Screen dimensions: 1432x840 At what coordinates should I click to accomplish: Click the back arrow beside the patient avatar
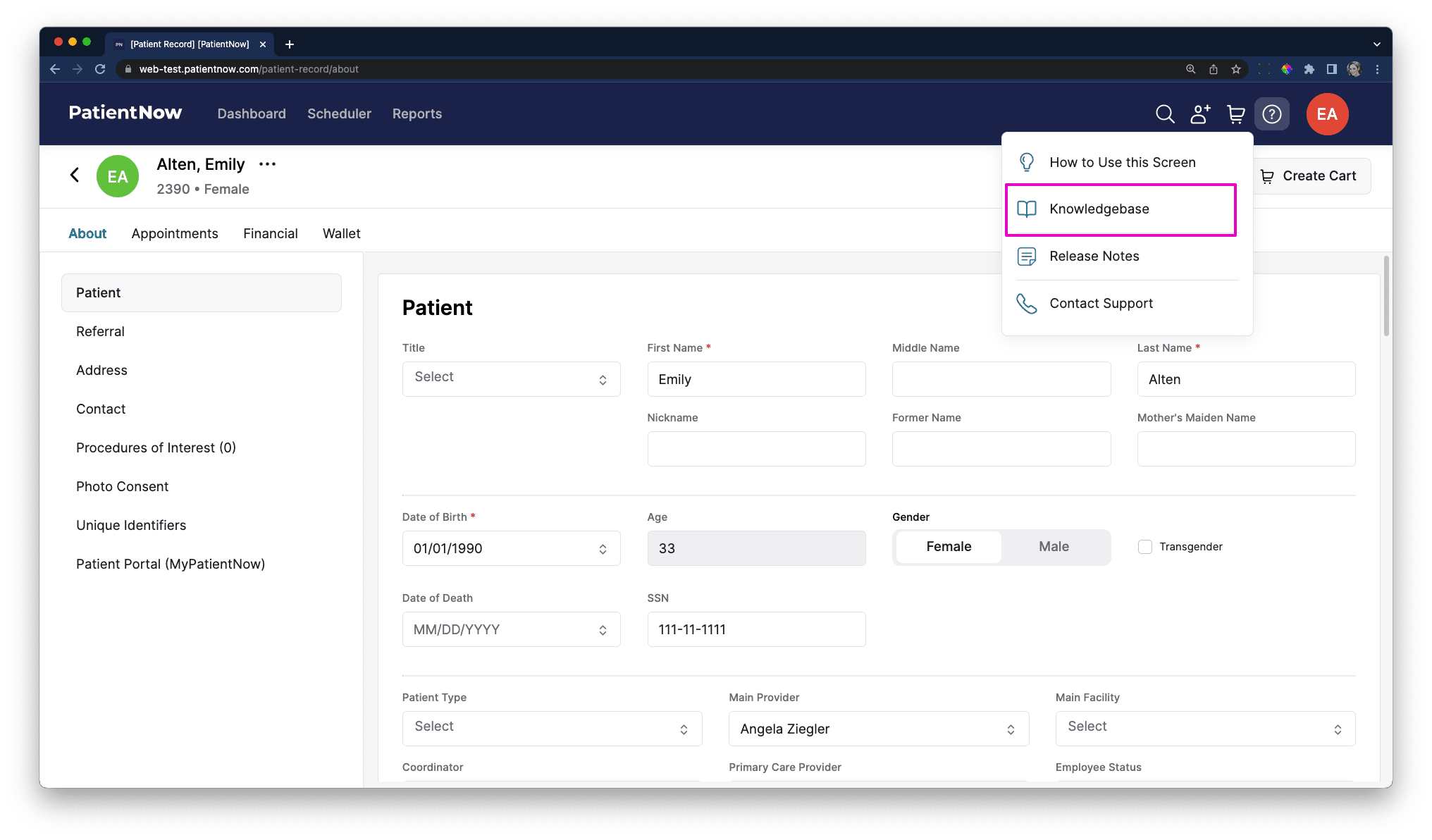75,175
